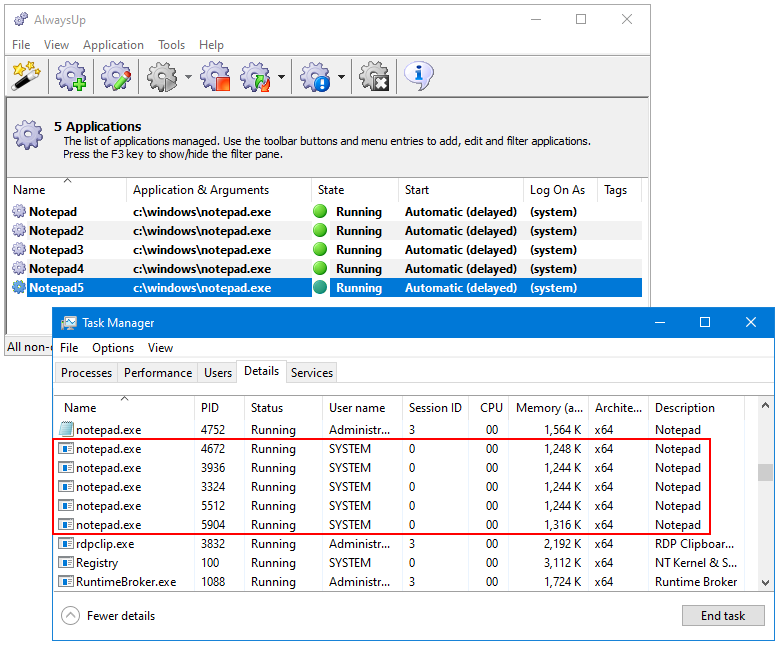
Task: Open dropdown arrow beside Start Application icon
Action: coord(188,77)
